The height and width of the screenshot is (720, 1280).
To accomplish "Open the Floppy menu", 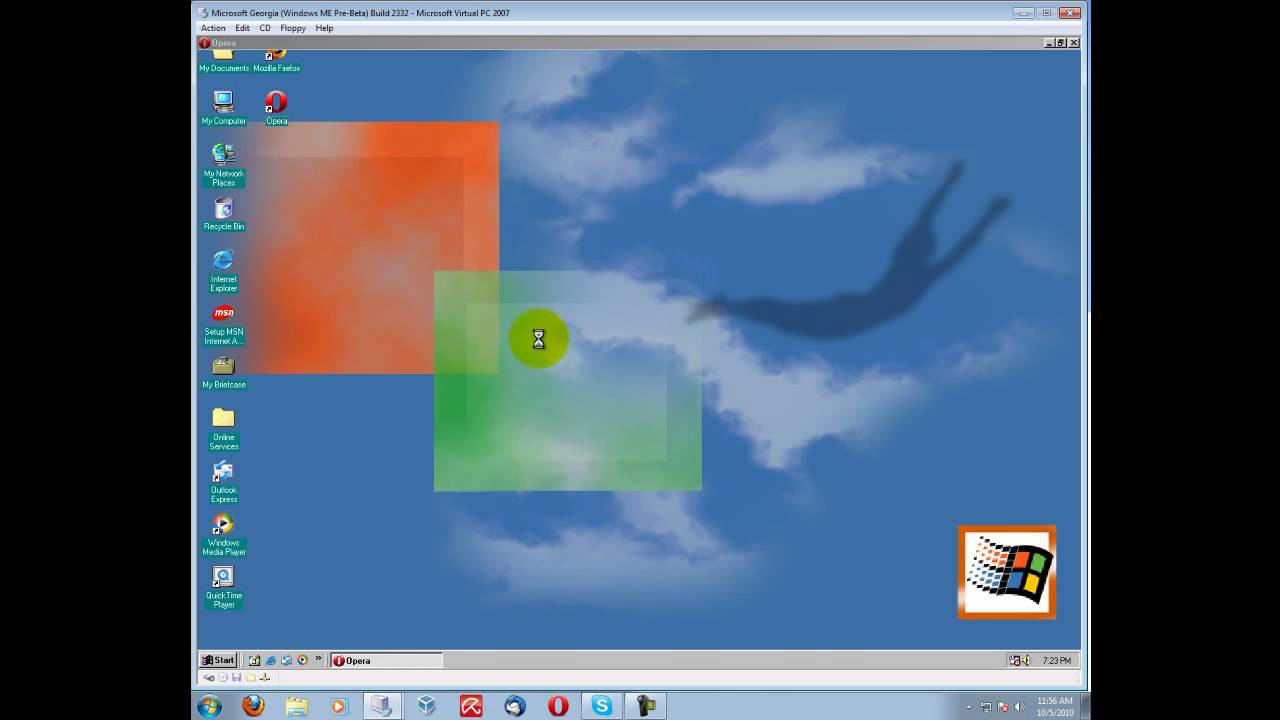I will click(x=292, y=28).
